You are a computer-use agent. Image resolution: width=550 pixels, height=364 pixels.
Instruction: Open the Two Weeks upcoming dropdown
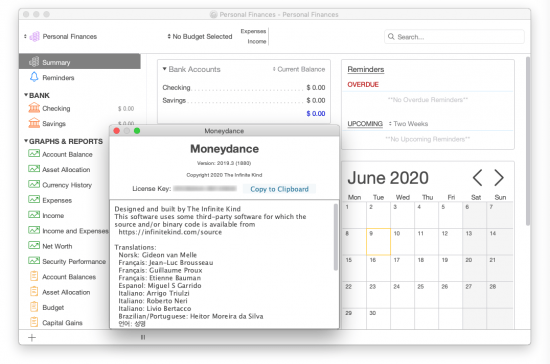pyautogui.click(x=408, y=124)
